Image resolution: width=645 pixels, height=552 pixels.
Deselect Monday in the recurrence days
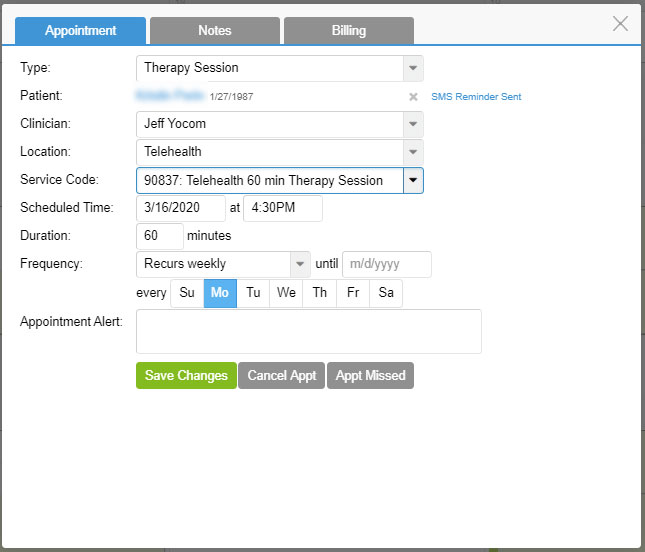220,293
